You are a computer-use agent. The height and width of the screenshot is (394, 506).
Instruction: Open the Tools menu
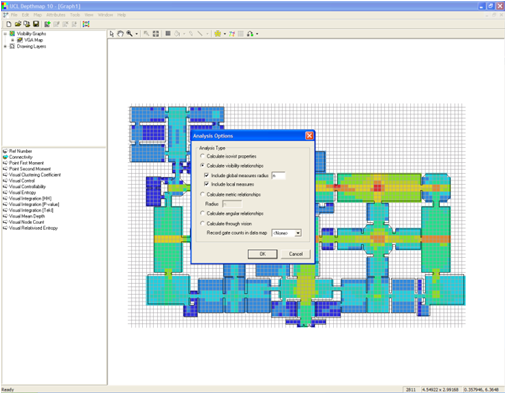[x=75, y=15]
